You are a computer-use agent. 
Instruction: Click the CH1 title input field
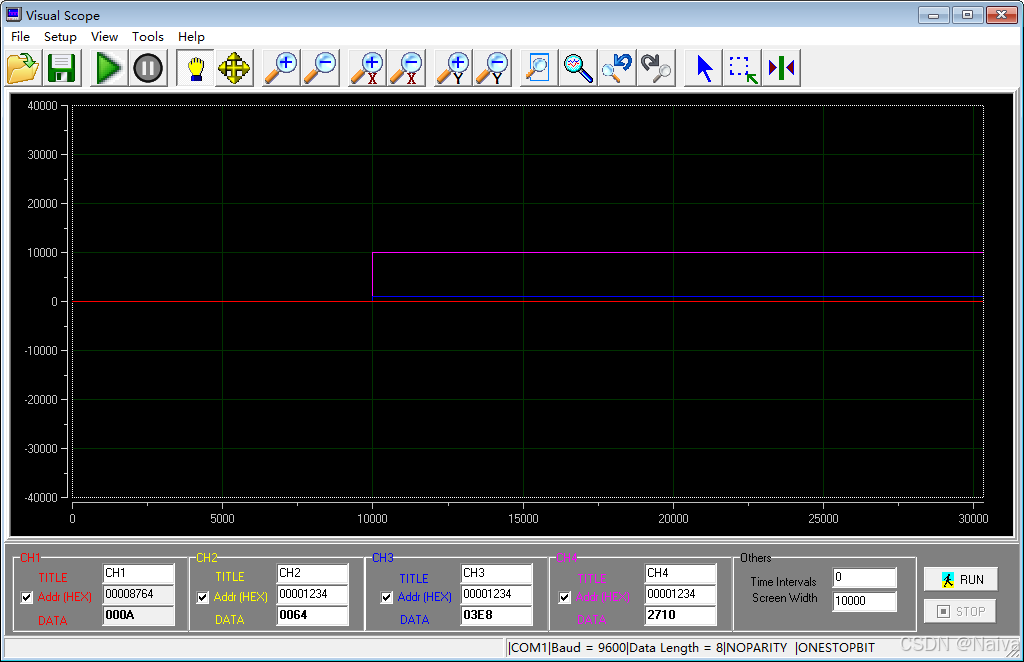tap(138, 573)
